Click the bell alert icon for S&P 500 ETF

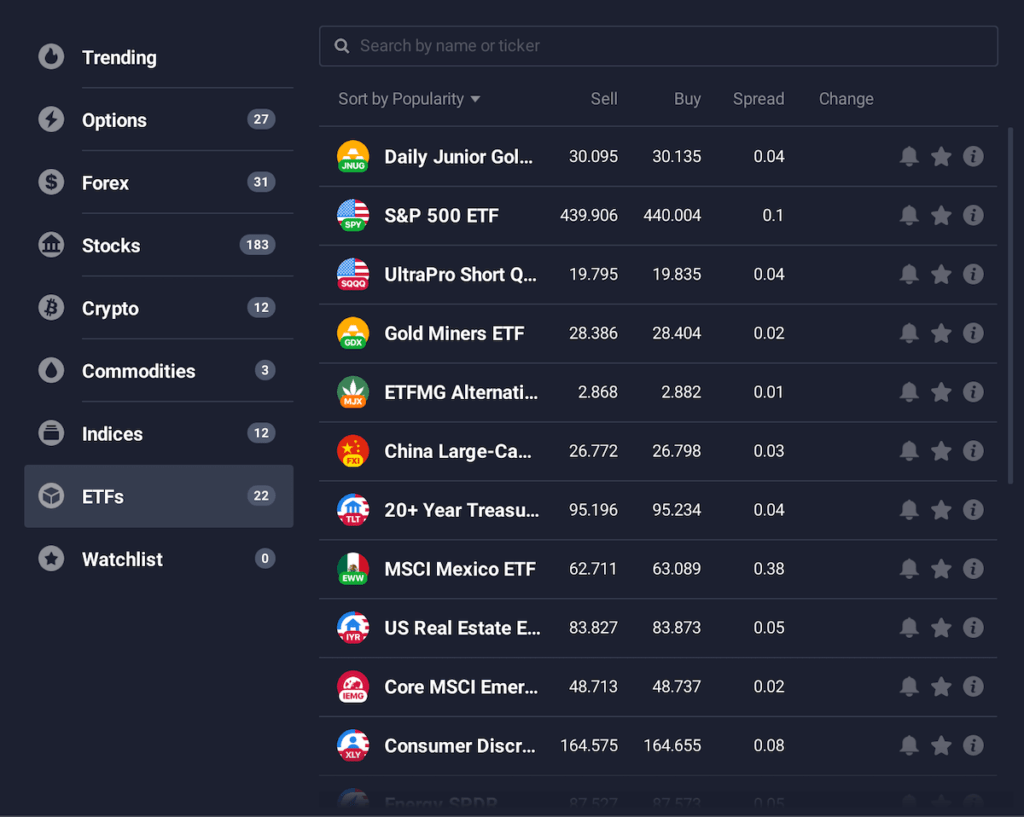[x=909, y=215]
